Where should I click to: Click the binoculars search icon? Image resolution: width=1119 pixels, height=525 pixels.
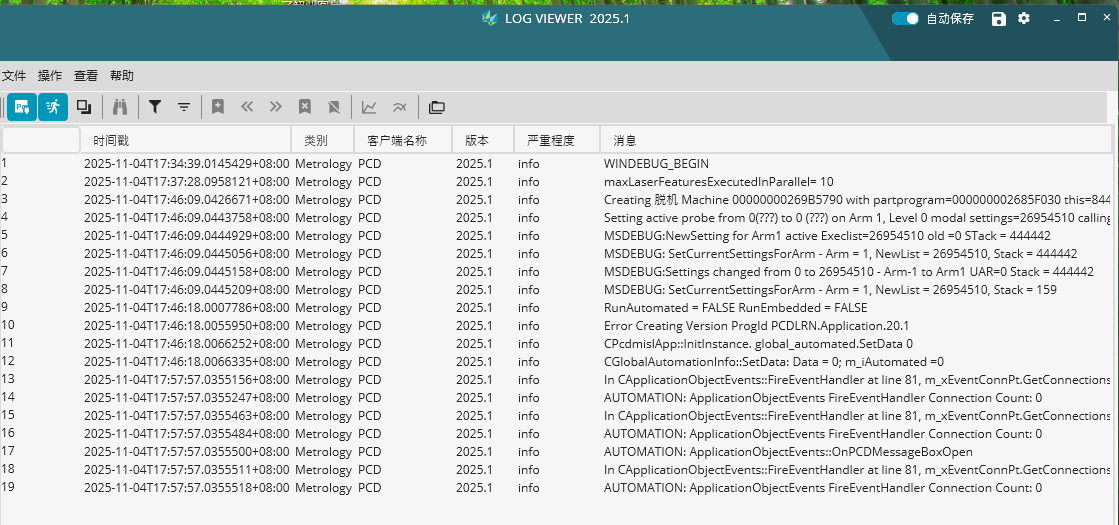click(x=120, y=107)
